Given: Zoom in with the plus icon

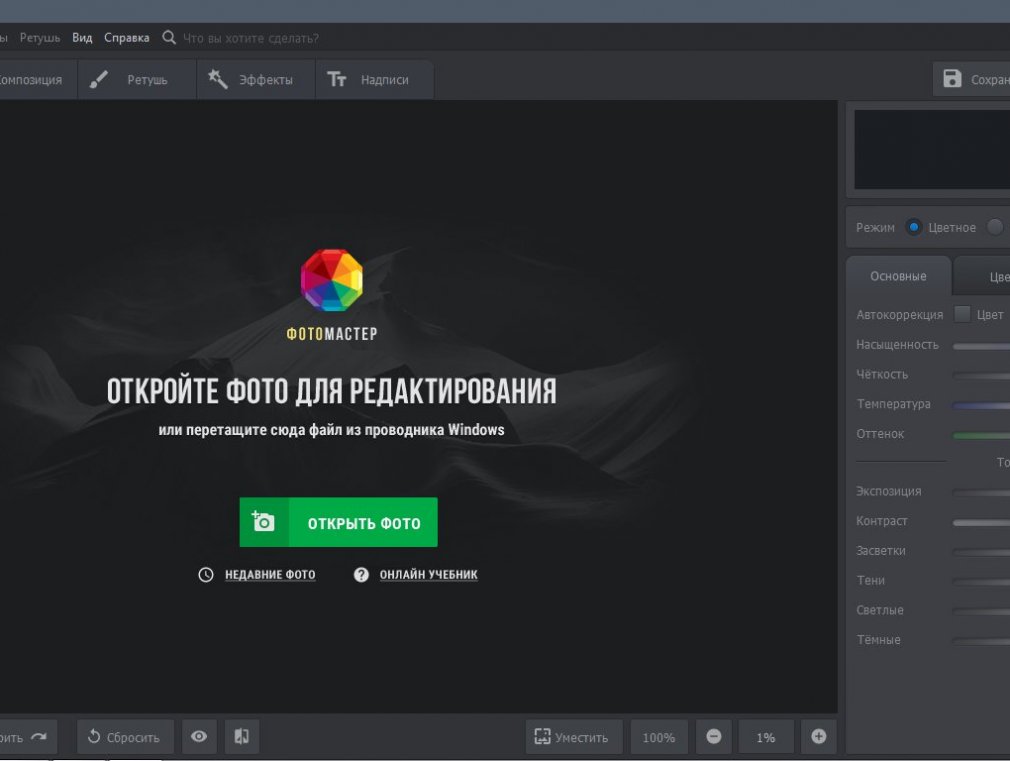Looking at the screenshot, I should pyautogui.click(x=819, y=737).
